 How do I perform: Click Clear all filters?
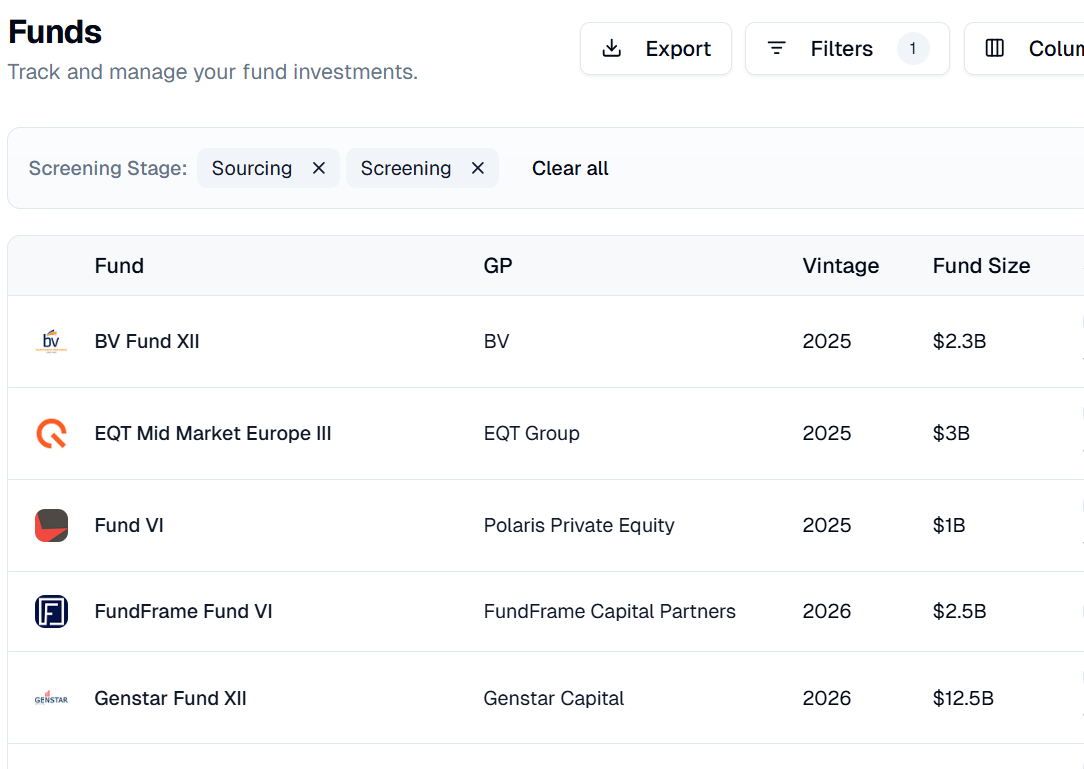click(x=570, y=169)
